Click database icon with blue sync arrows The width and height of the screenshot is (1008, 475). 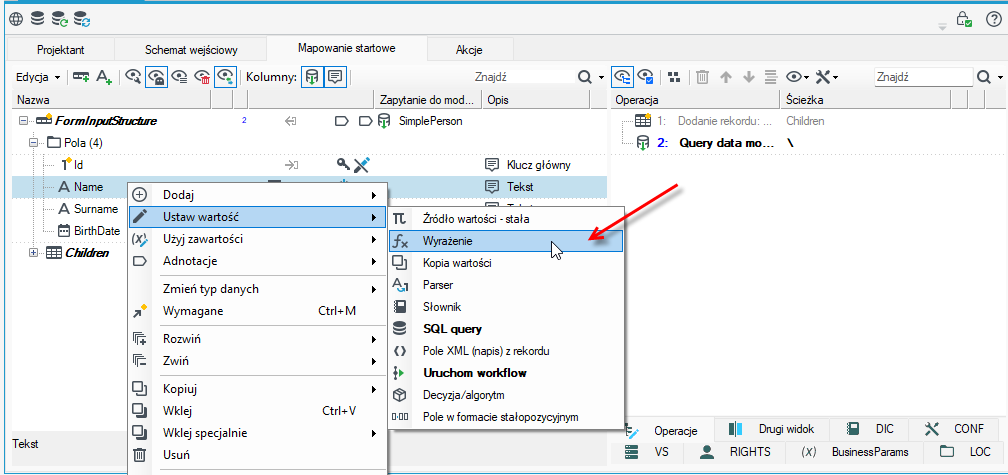tap(82, 20)
